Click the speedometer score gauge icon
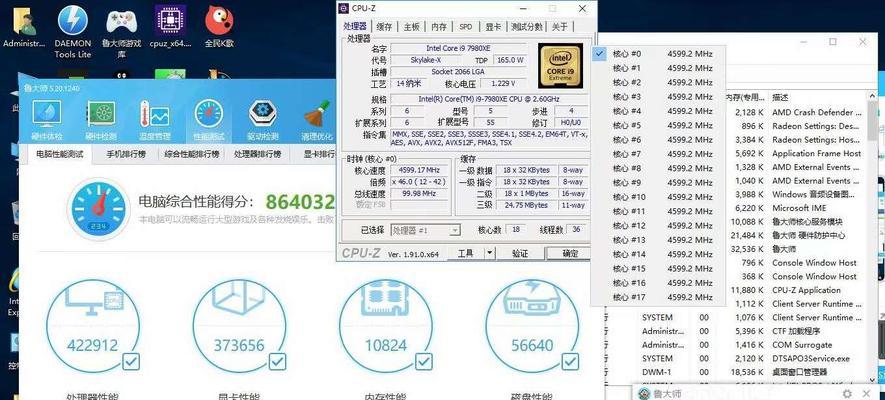 [99, 208]
